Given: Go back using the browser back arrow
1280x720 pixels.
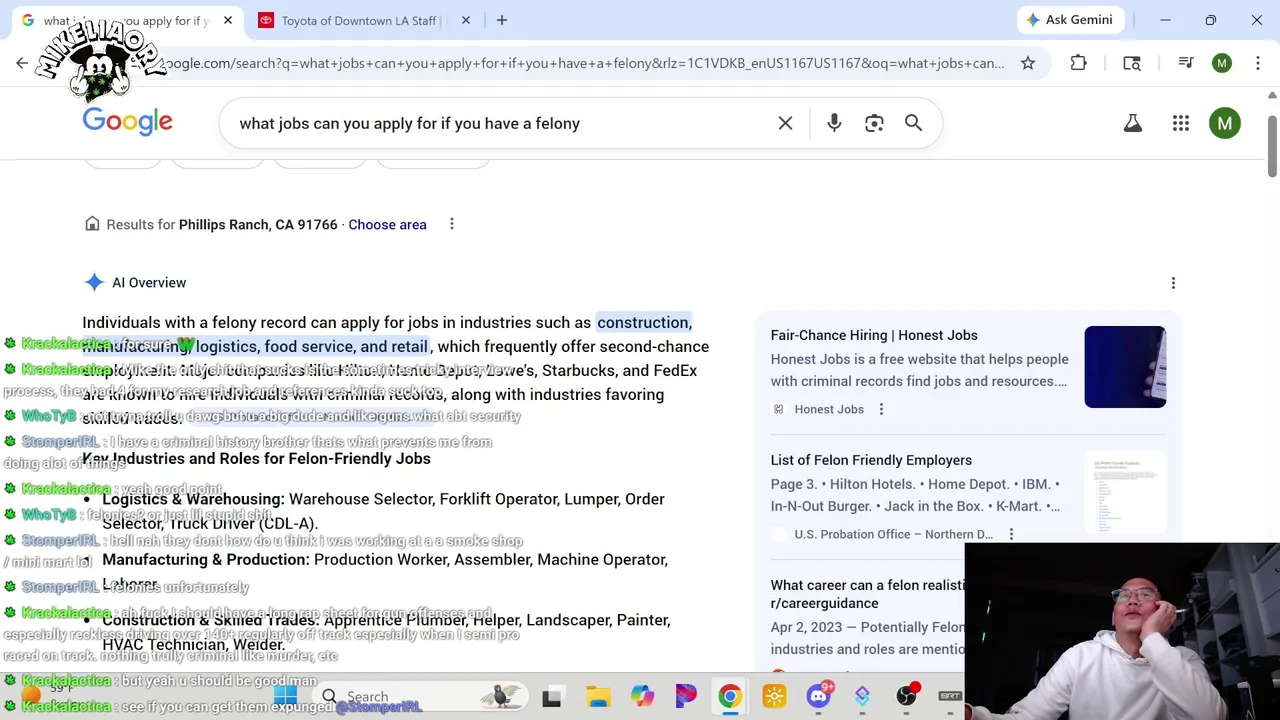Looking at the screenshot, I should coord(22,63).
